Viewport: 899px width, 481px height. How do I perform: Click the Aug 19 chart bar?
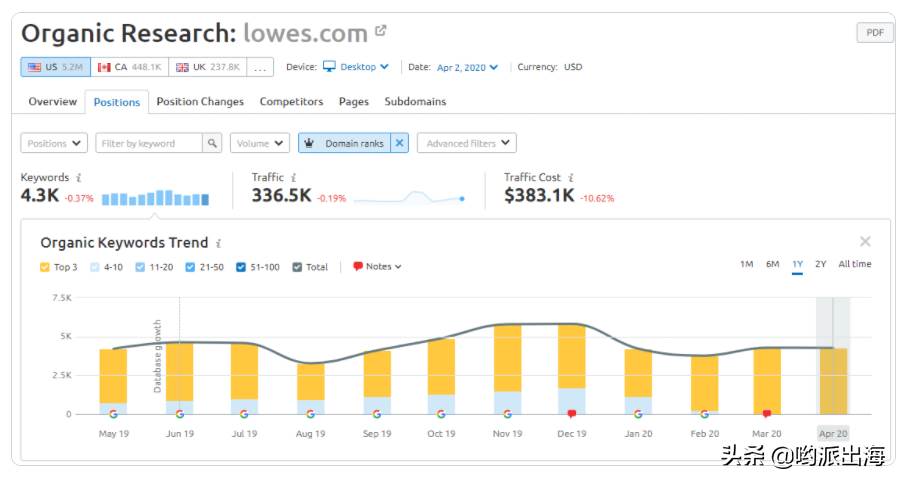pos(311,389)
